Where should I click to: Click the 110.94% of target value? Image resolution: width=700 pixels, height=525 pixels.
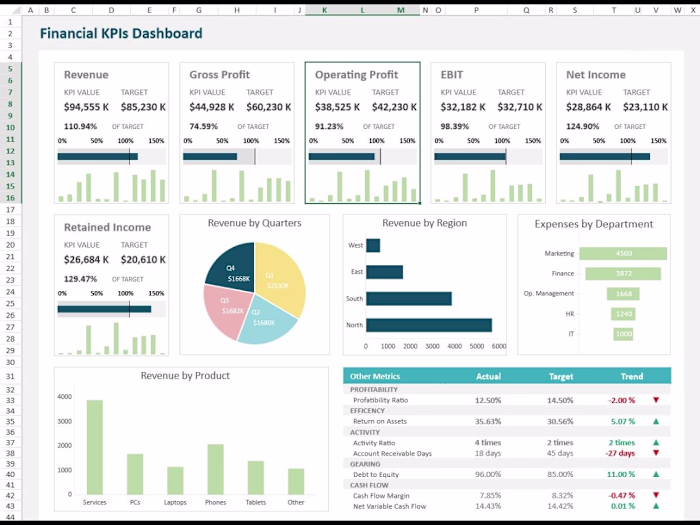pos(80,126)
